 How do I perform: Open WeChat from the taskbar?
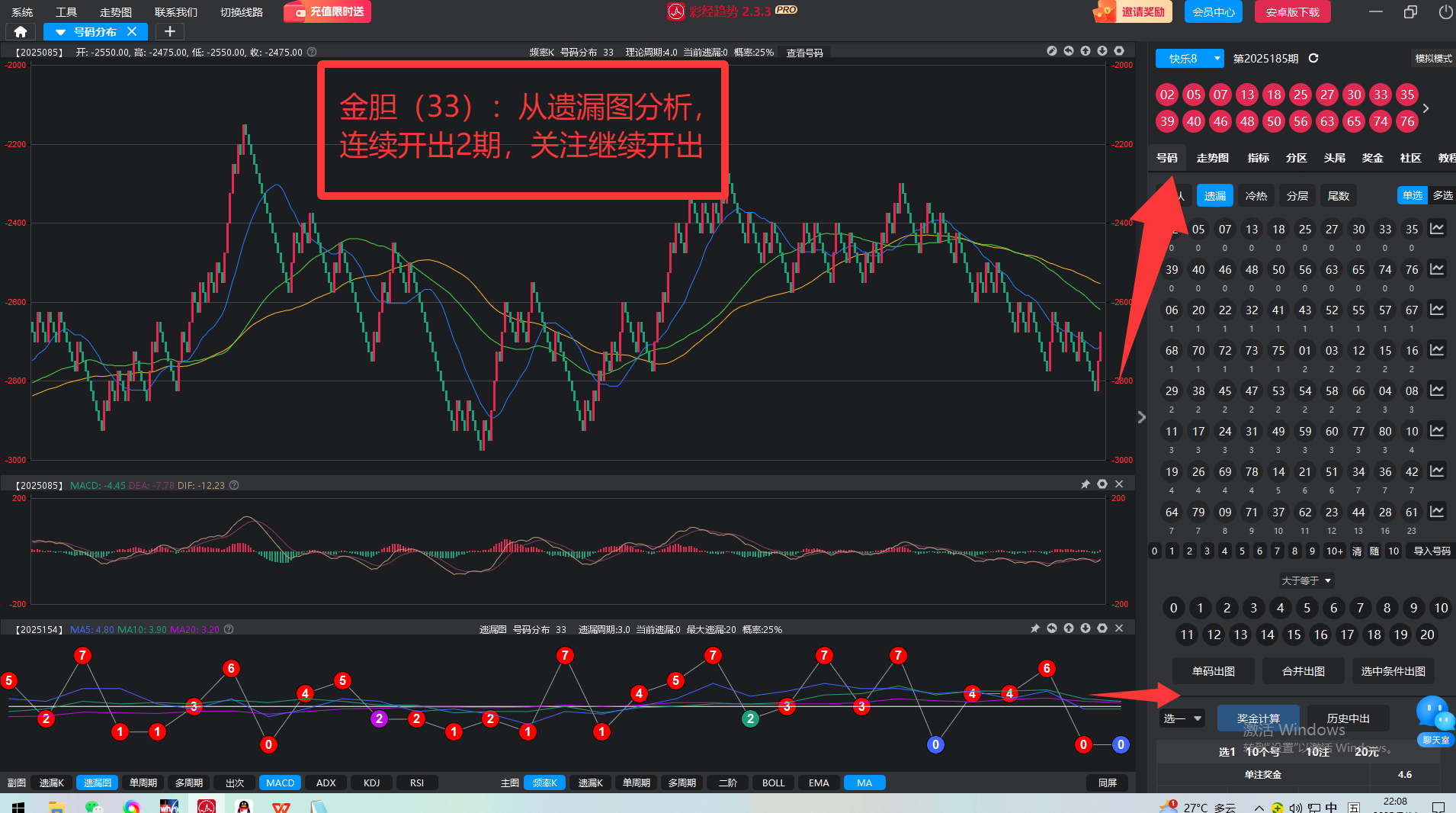tap(94, 807)
